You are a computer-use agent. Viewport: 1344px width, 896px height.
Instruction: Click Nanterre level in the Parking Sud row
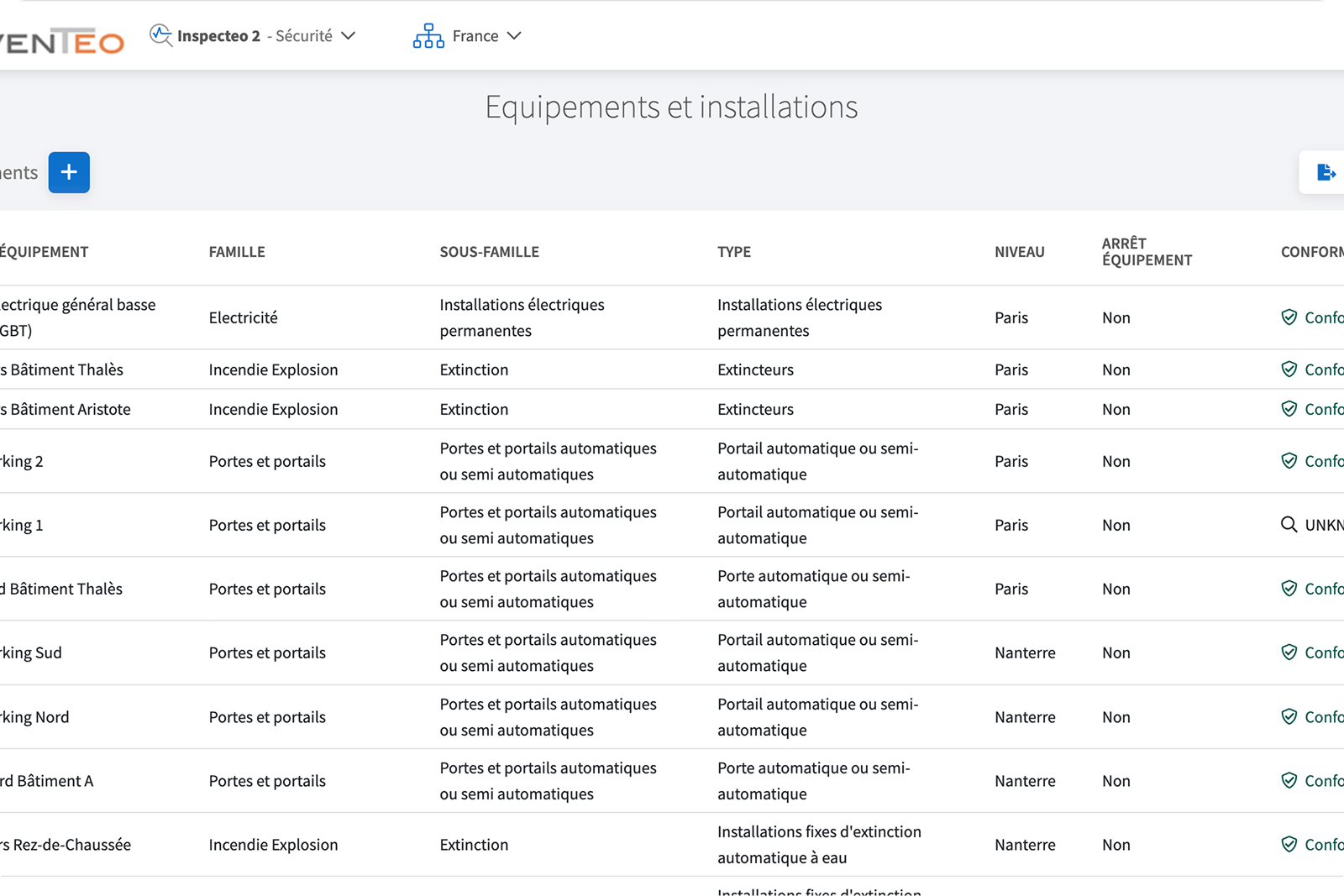(x=1025, y=652)
